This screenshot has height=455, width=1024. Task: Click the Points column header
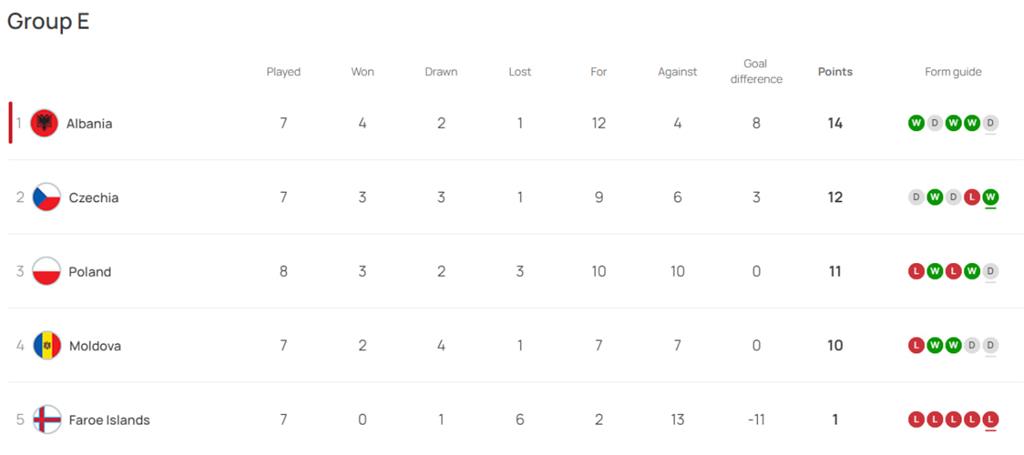835,72
